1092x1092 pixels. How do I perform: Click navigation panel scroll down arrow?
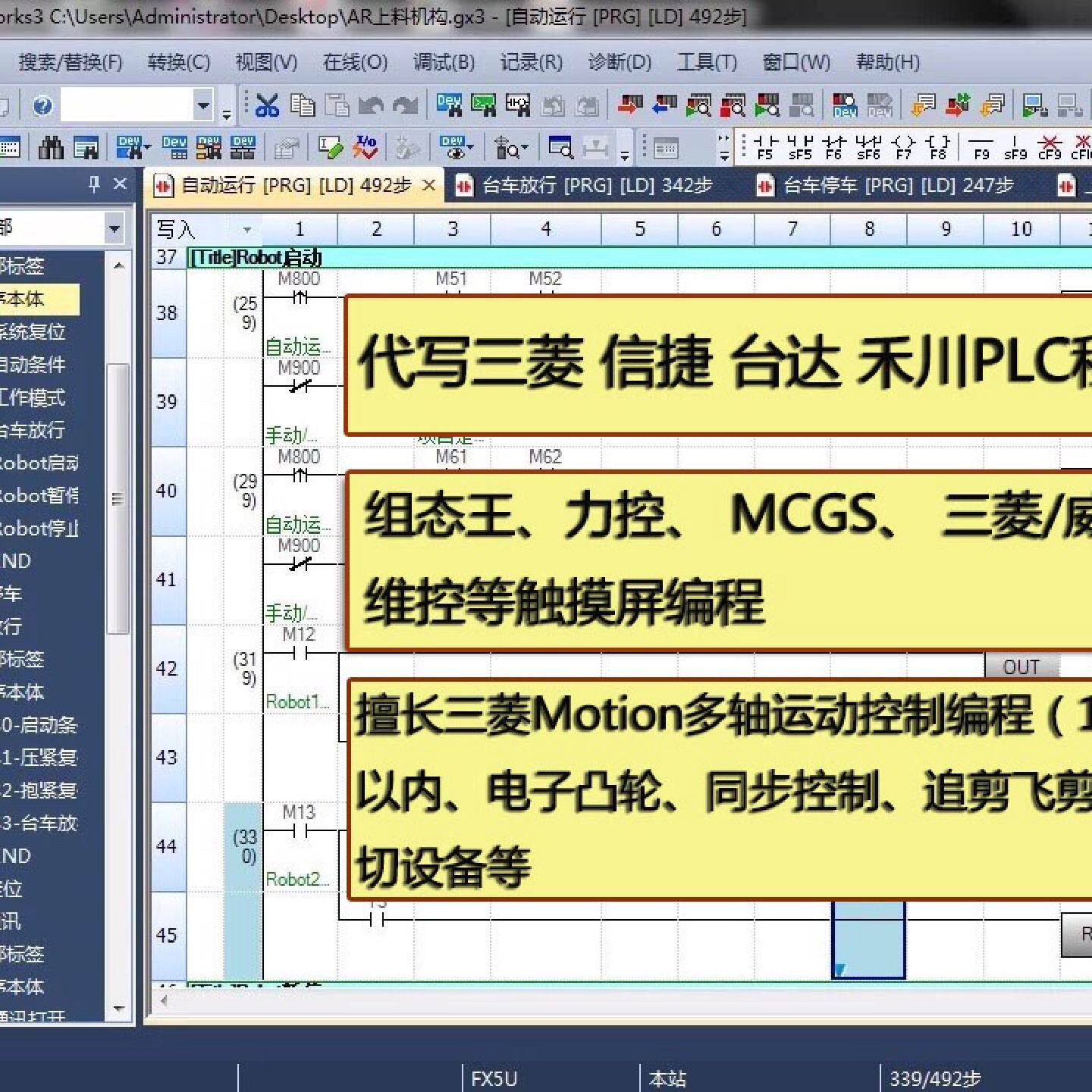[118, 1009]
